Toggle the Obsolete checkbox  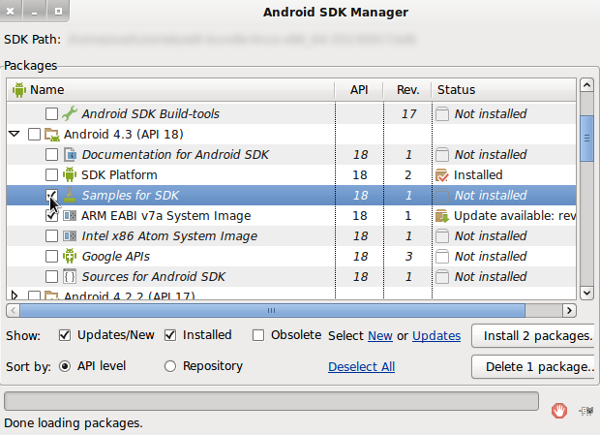(x=259, y=335)
